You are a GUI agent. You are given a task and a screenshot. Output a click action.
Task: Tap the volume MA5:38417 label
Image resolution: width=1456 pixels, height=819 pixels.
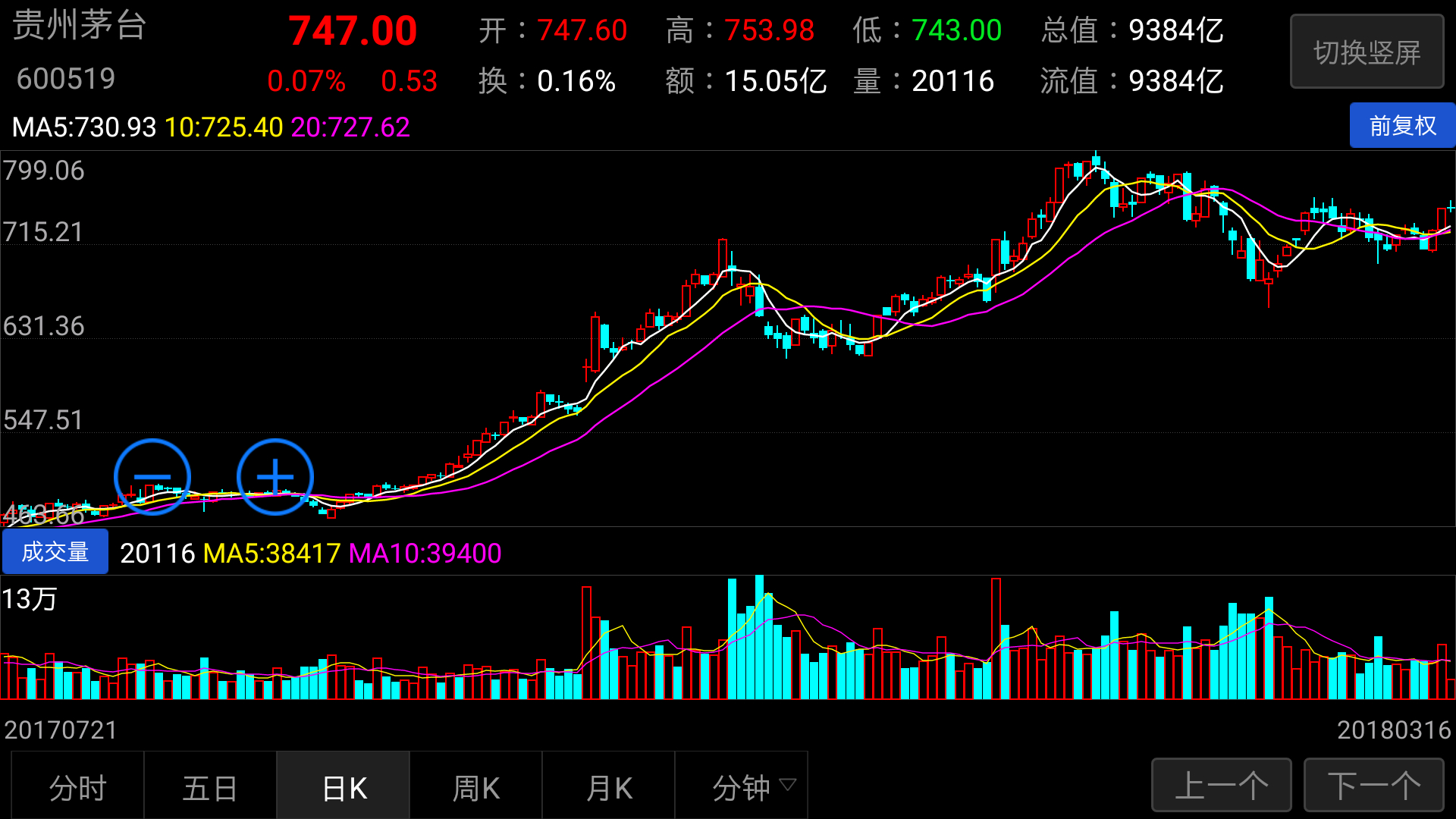[x=271, y=554]
